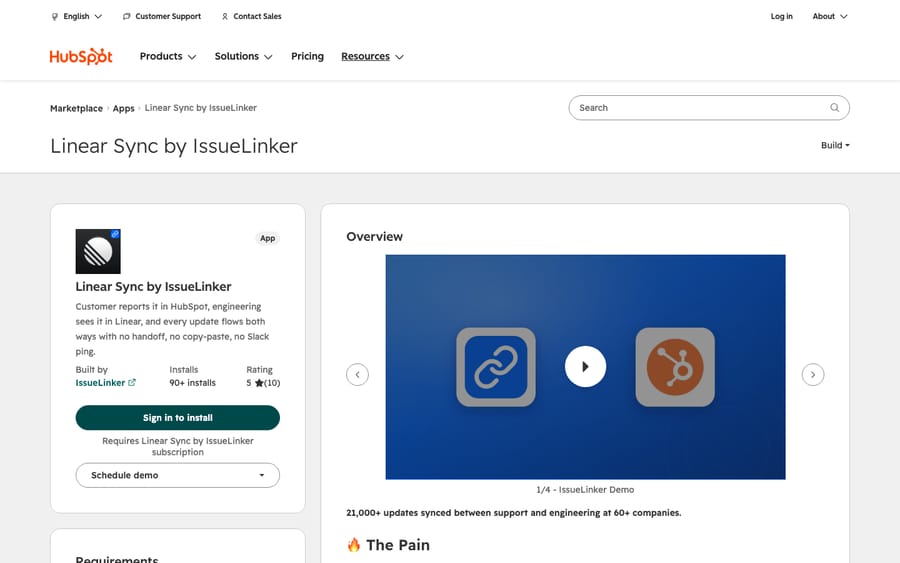Expand the Solutions menu
The width and height of the screenshot is (900, 563).
pos(243,56)
